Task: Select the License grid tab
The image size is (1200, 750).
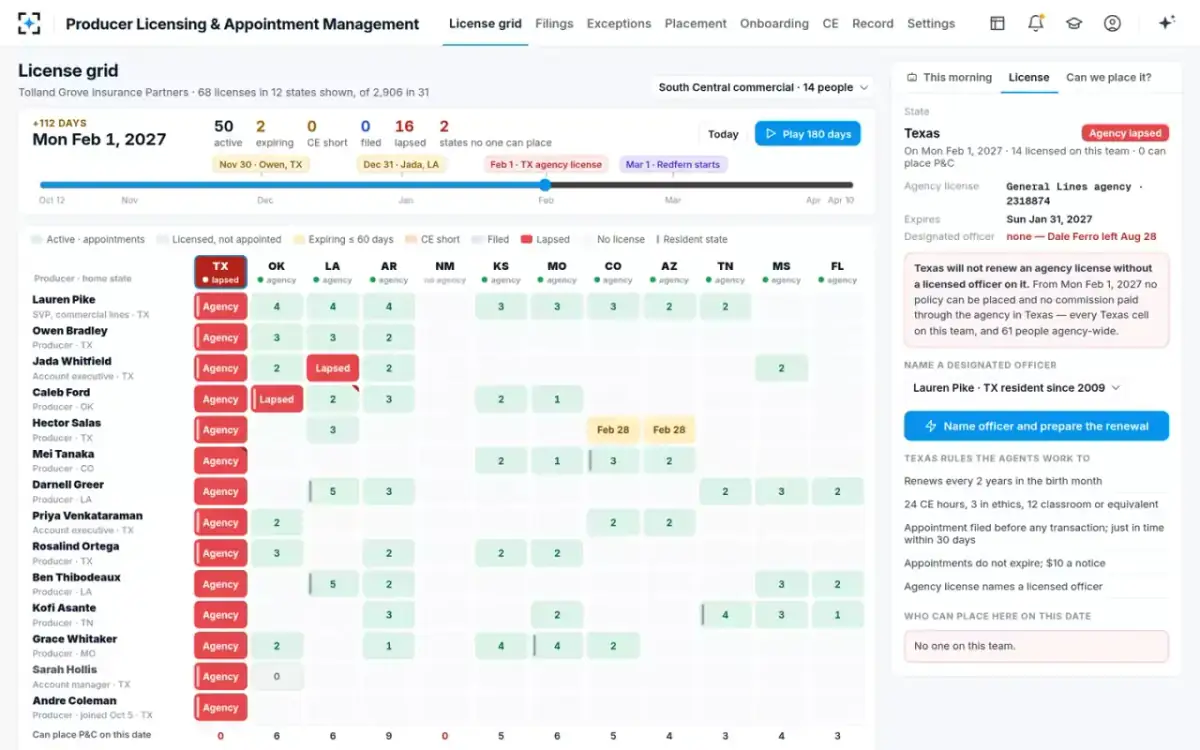Action: [x=485, y=23]
